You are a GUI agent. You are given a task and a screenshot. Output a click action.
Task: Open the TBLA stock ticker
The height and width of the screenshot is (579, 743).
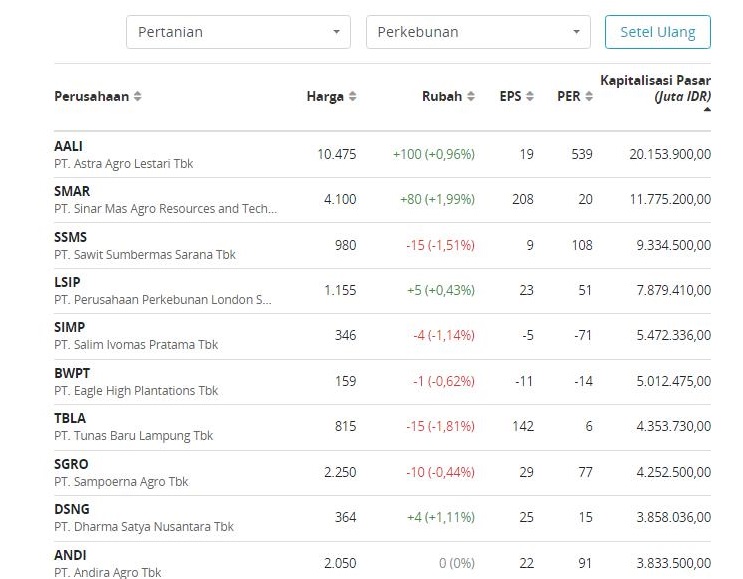[70, 418]
